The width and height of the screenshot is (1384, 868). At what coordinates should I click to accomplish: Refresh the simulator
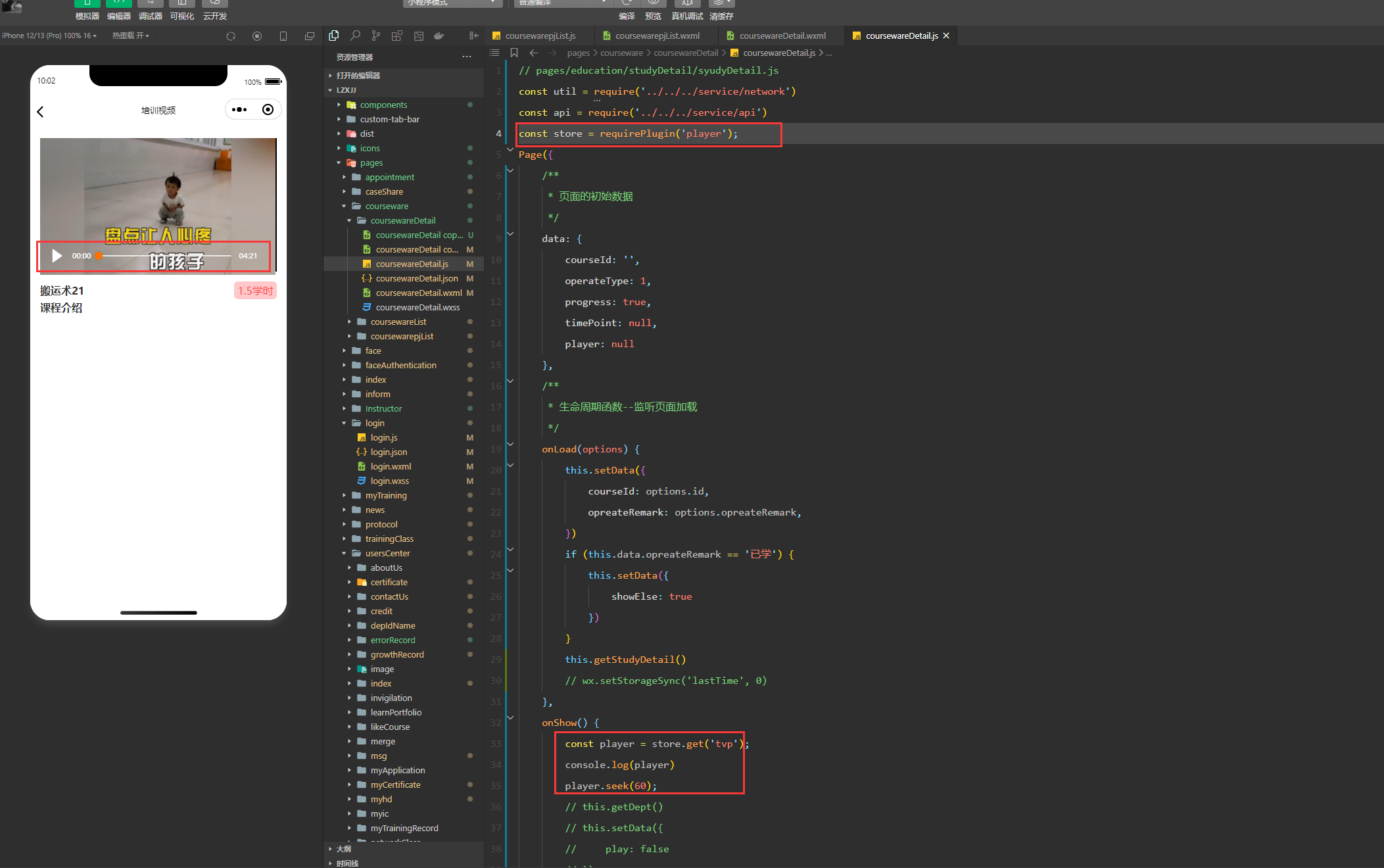coord(231,36)
